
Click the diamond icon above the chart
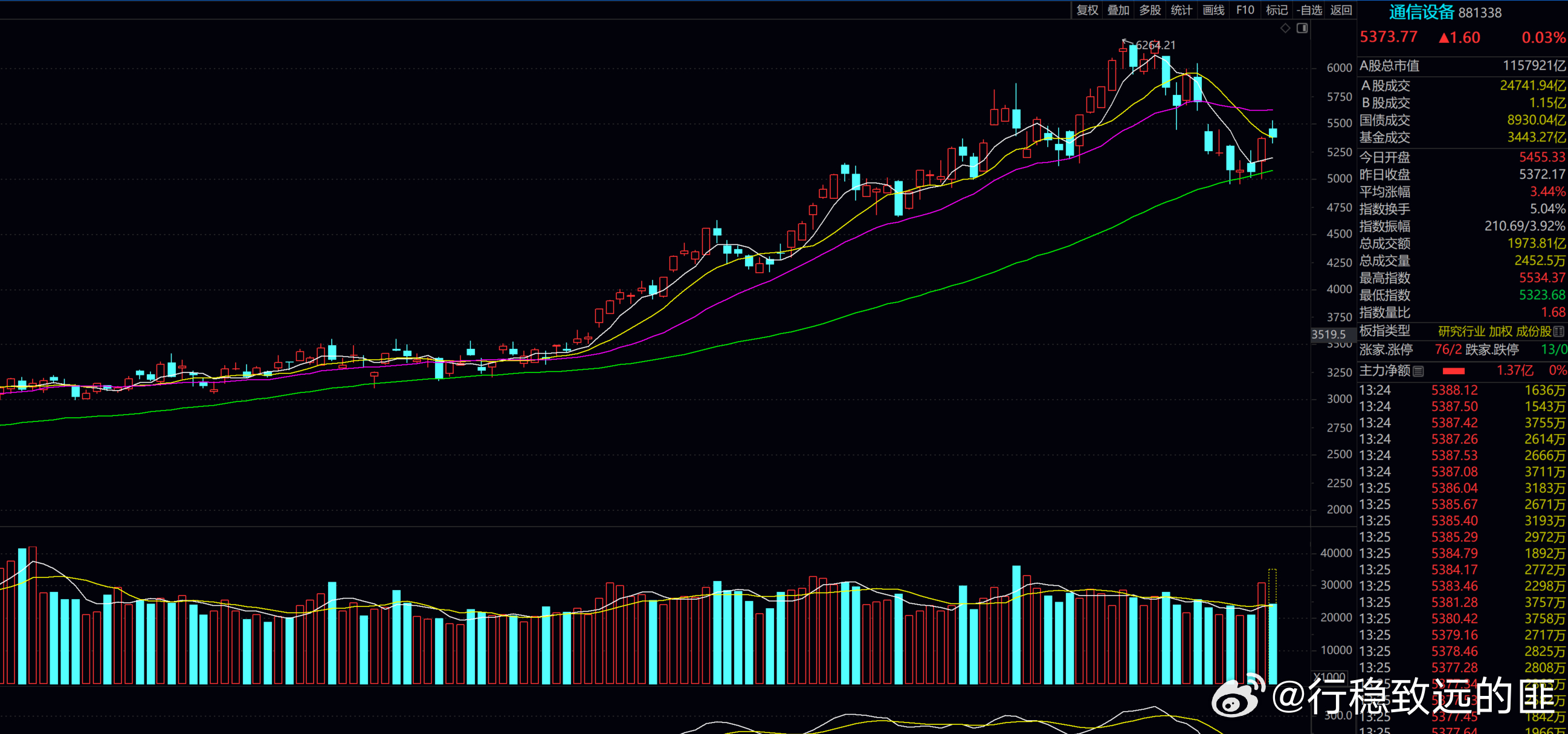click(1285, 28)
